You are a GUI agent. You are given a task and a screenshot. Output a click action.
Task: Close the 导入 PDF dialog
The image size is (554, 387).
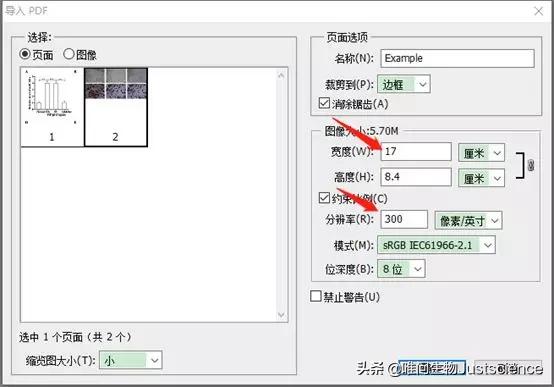click(538, 11)
